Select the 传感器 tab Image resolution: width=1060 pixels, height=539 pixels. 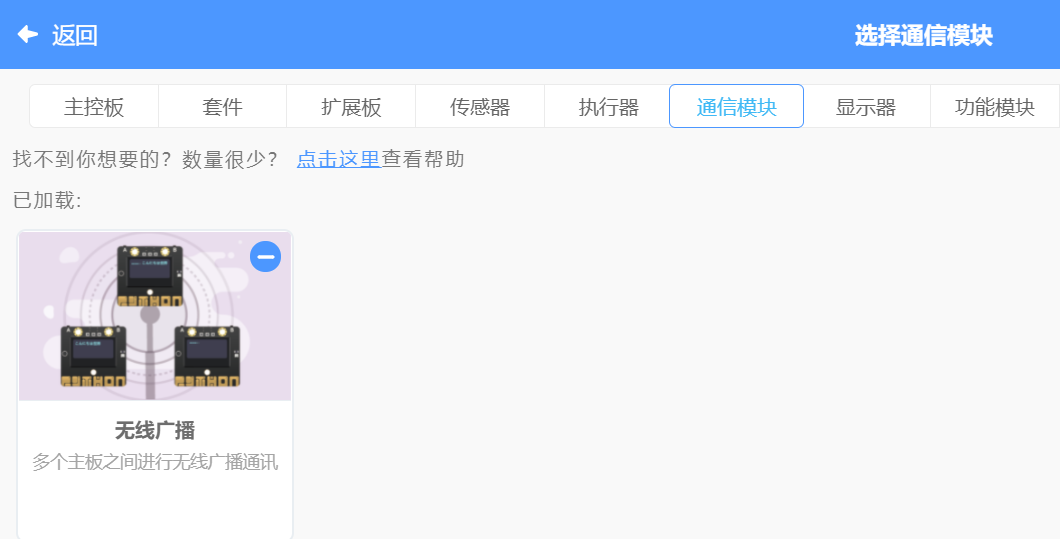tap(480, 106)
